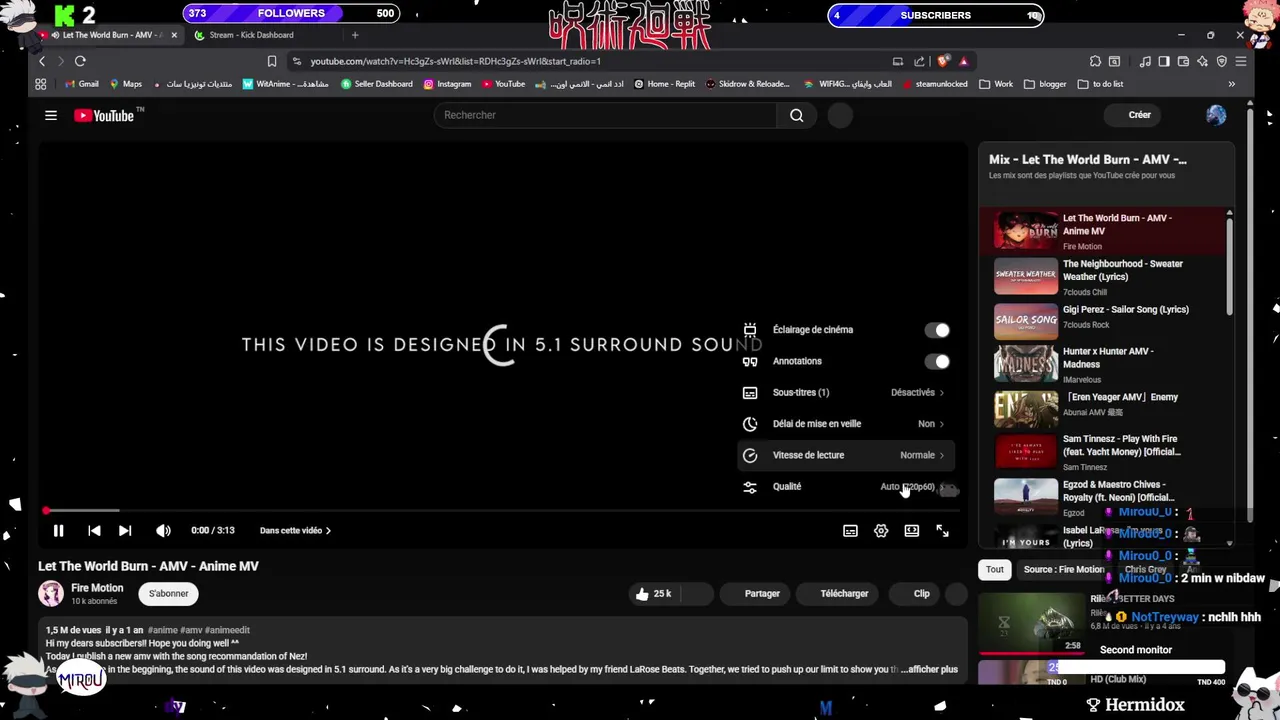Open the Fire Motion channel avatar

click(x=51, y=594)
